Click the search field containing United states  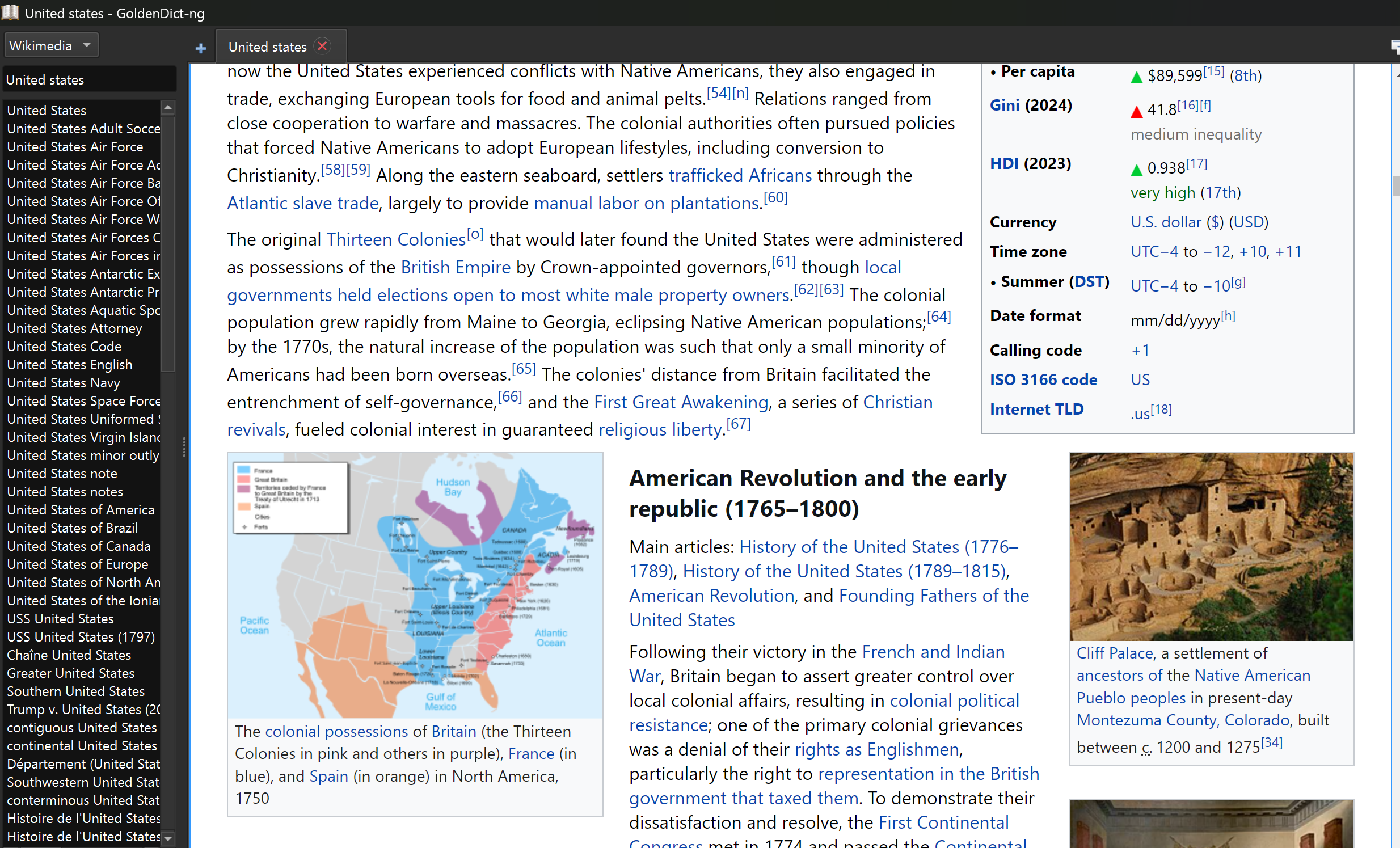pyautogui.click(x=88, y=79)
